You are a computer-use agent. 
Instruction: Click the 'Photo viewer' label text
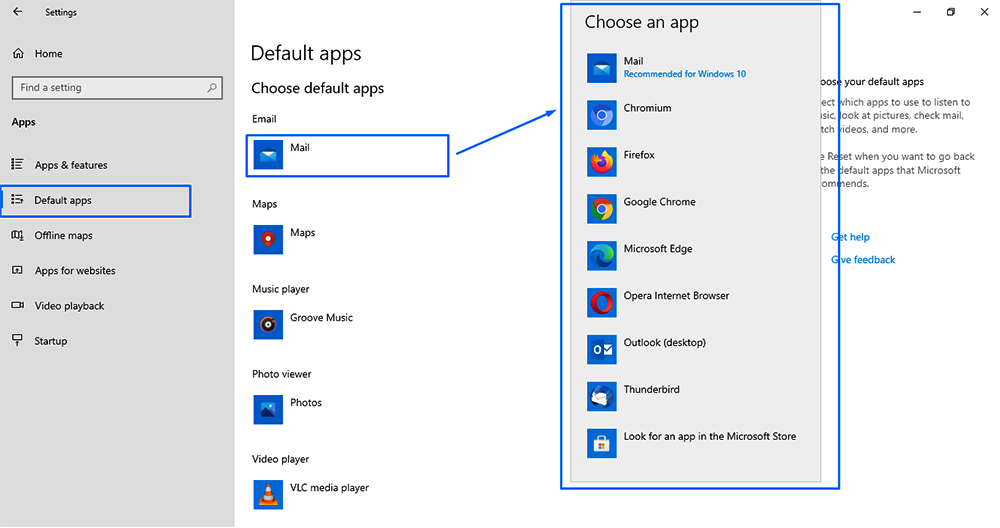[281, 374]
